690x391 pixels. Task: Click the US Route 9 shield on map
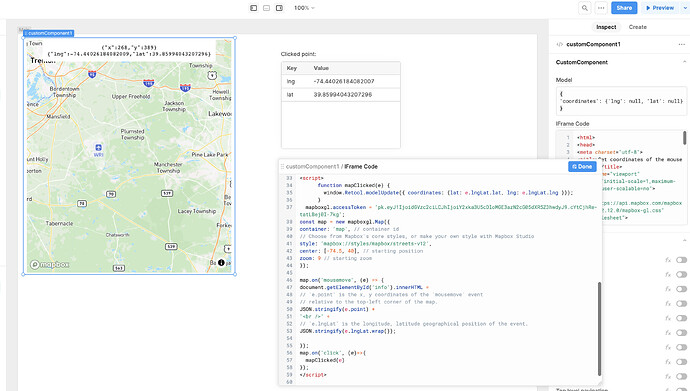click(212, 75)
